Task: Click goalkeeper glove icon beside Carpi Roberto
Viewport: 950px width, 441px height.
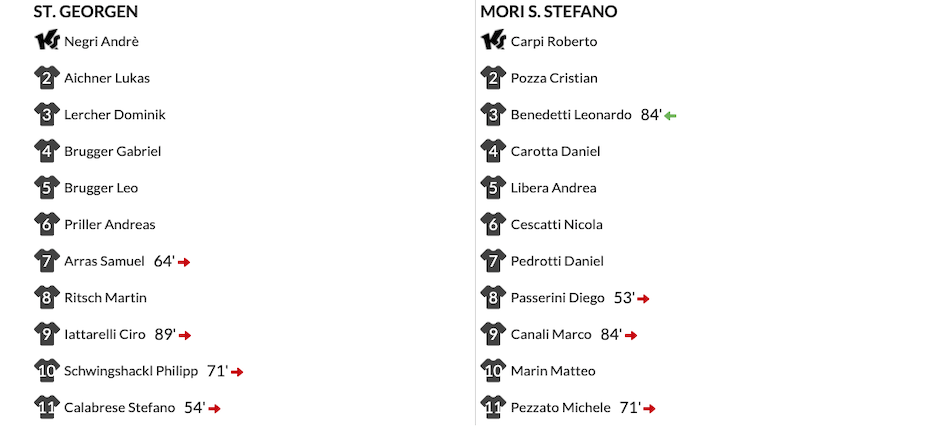Action: [x=493, y=41]
